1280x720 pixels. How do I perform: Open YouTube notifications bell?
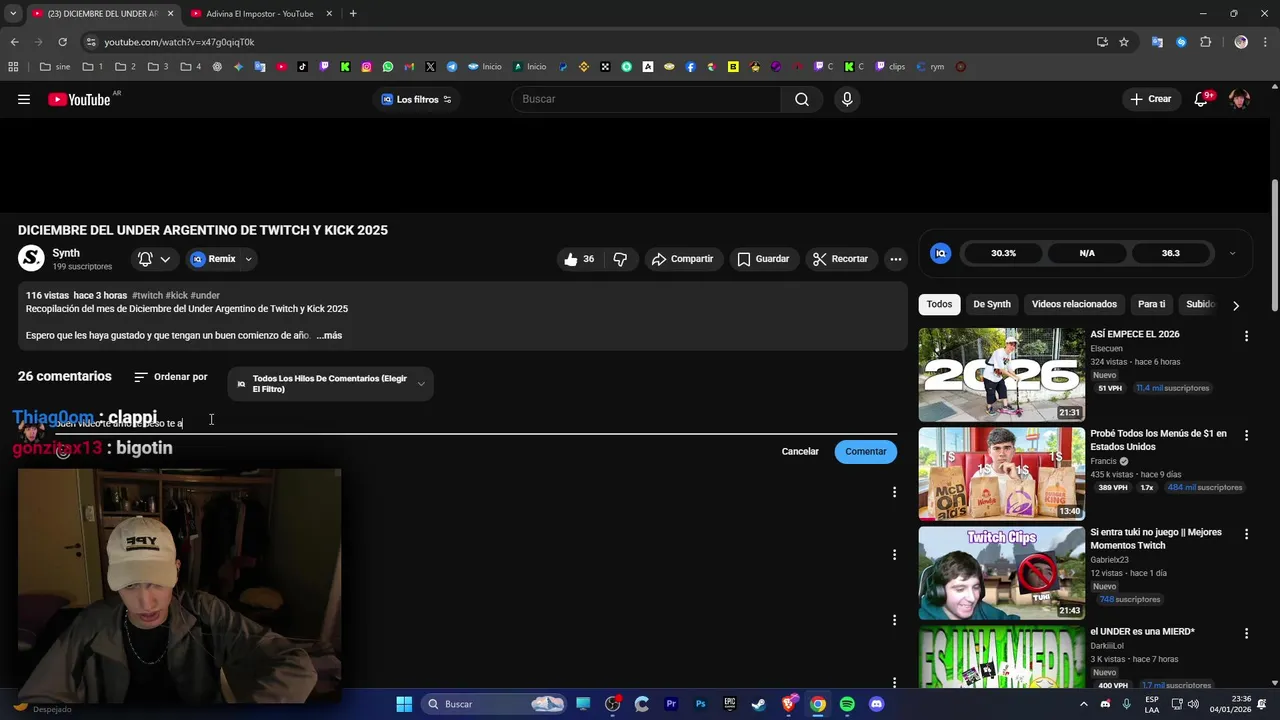(x=1202, y=99)
